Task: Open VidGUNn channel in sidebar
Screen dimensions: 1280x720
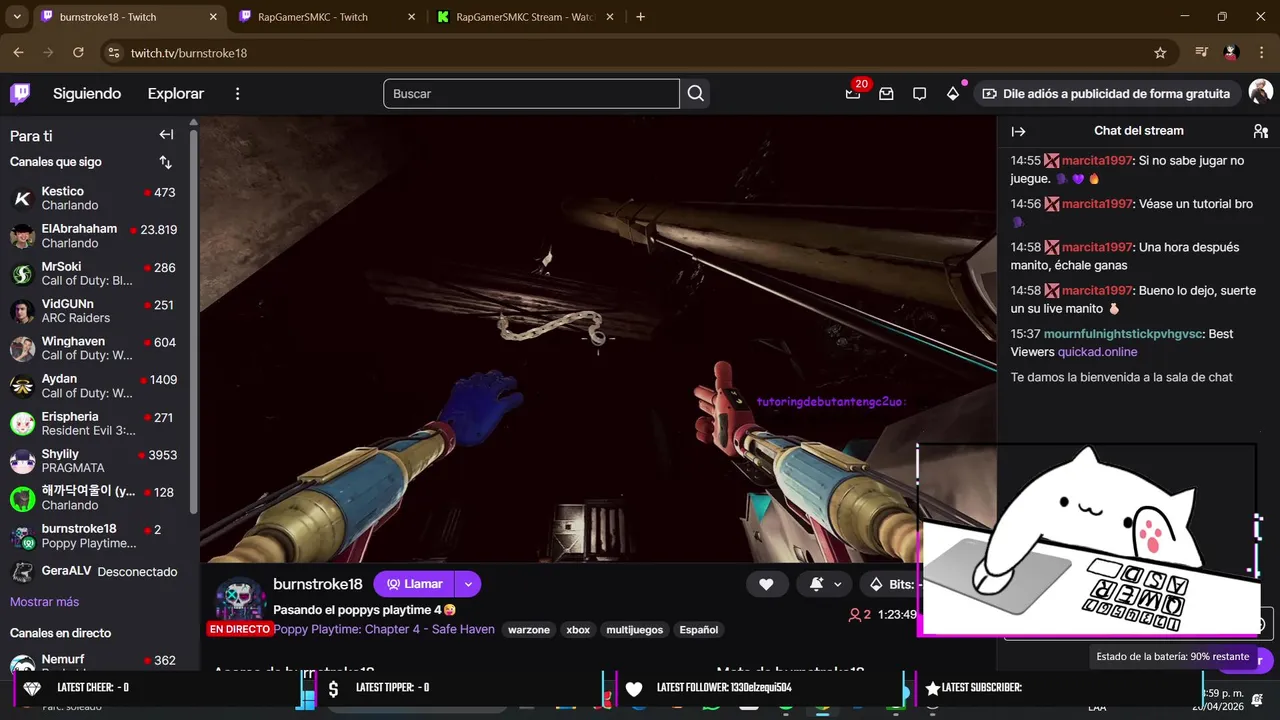Action: pyautogui.click(x=96, y=311)
